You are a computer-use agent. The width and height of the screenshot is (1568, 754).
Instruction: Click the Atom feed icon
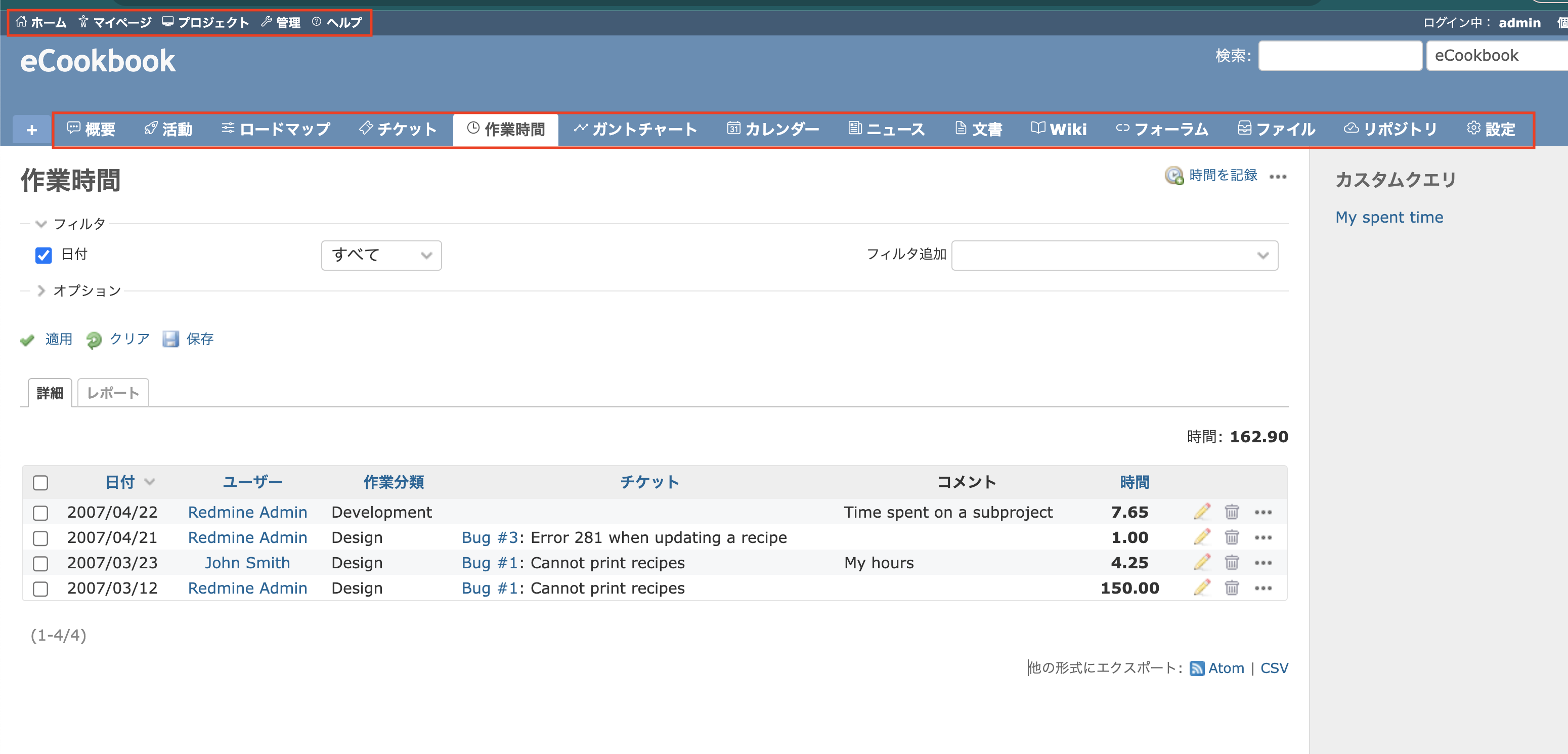click(x=1197, y=667)
